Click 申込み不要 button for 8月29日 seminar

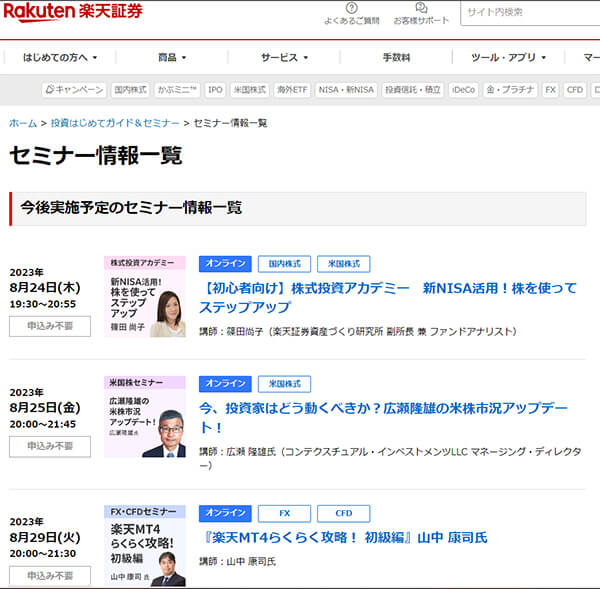tap(50, 576)
